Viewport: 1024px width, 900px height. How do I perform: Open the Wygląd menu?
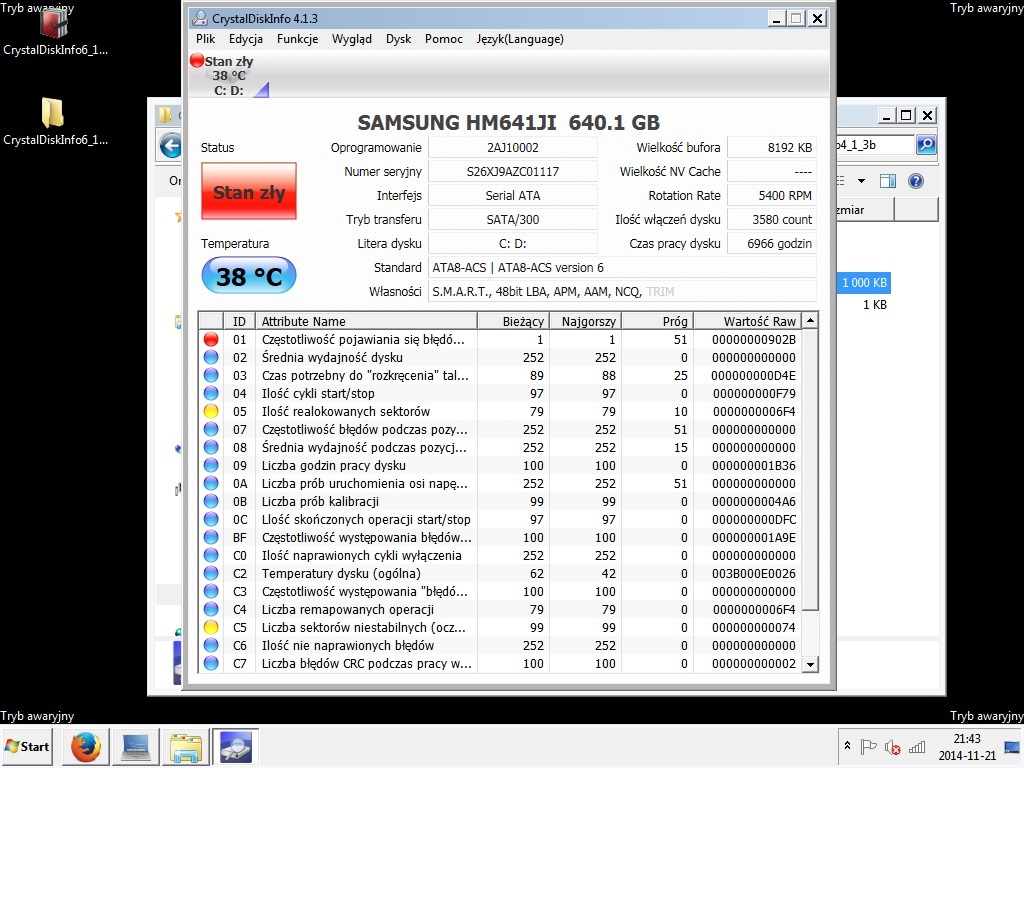tap(351, 39)
